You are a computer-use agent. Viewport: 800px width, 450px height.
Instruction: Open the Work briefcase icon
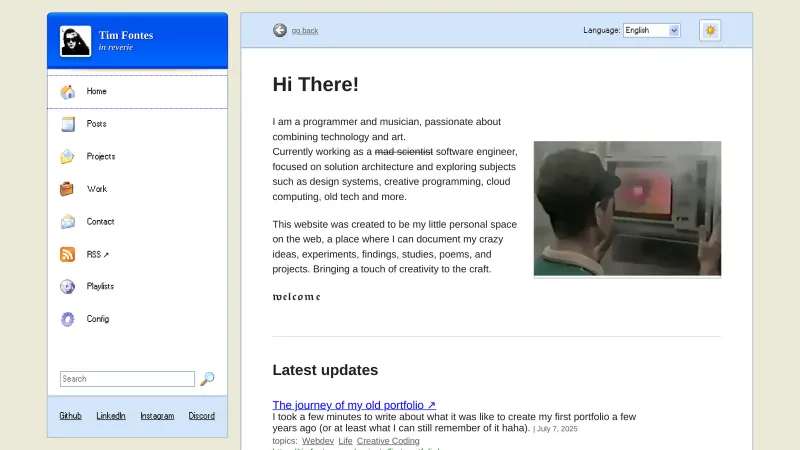tap(68, 189)
